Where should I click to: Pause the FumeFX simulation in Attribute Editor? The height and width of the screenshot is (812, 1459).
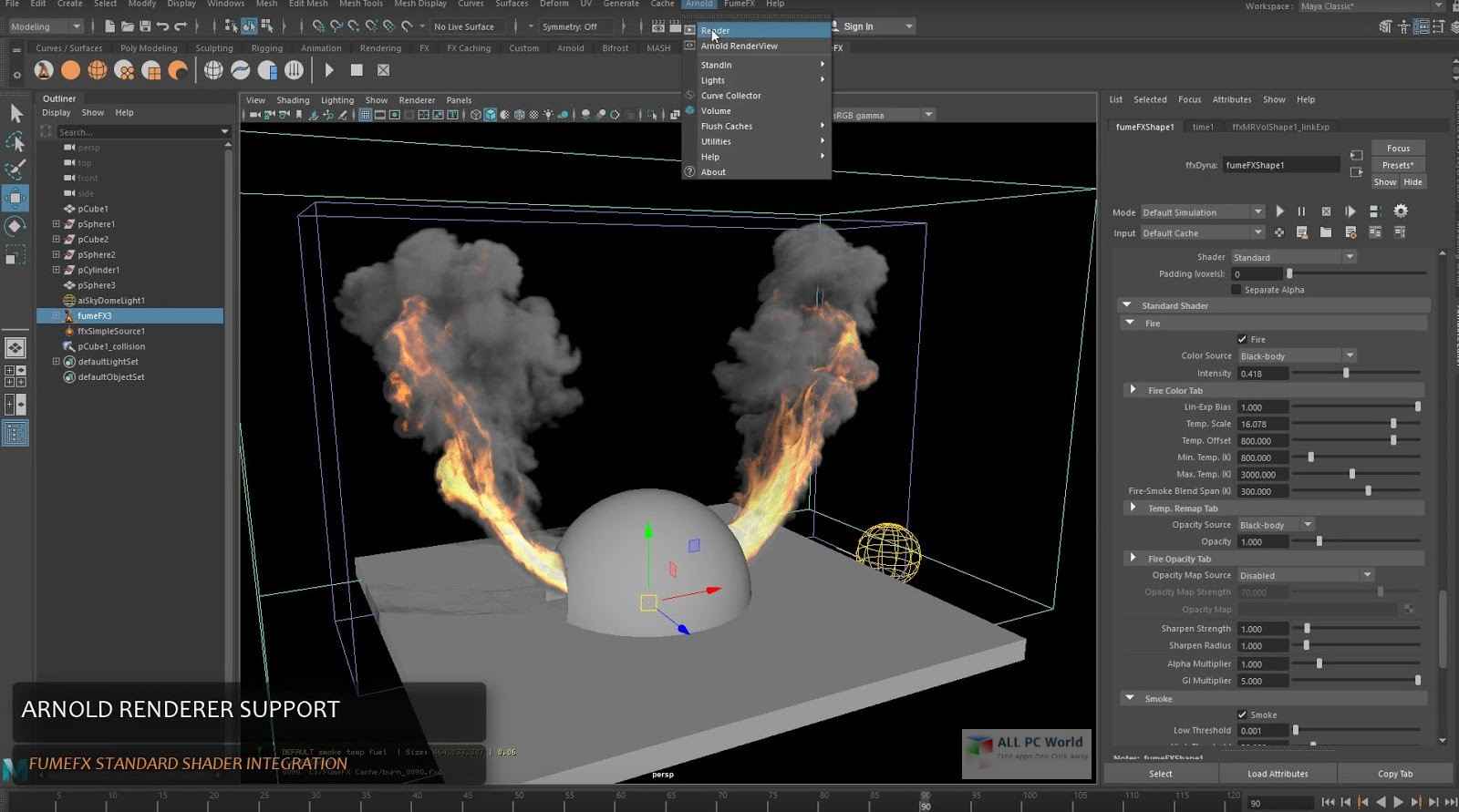(1301, 211)
